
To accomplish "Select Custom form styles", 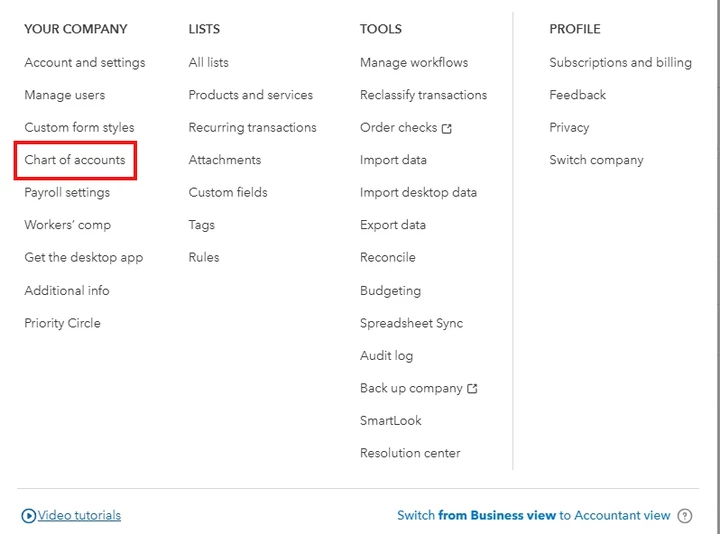I will pyautogui.click(x=79, y=127).
